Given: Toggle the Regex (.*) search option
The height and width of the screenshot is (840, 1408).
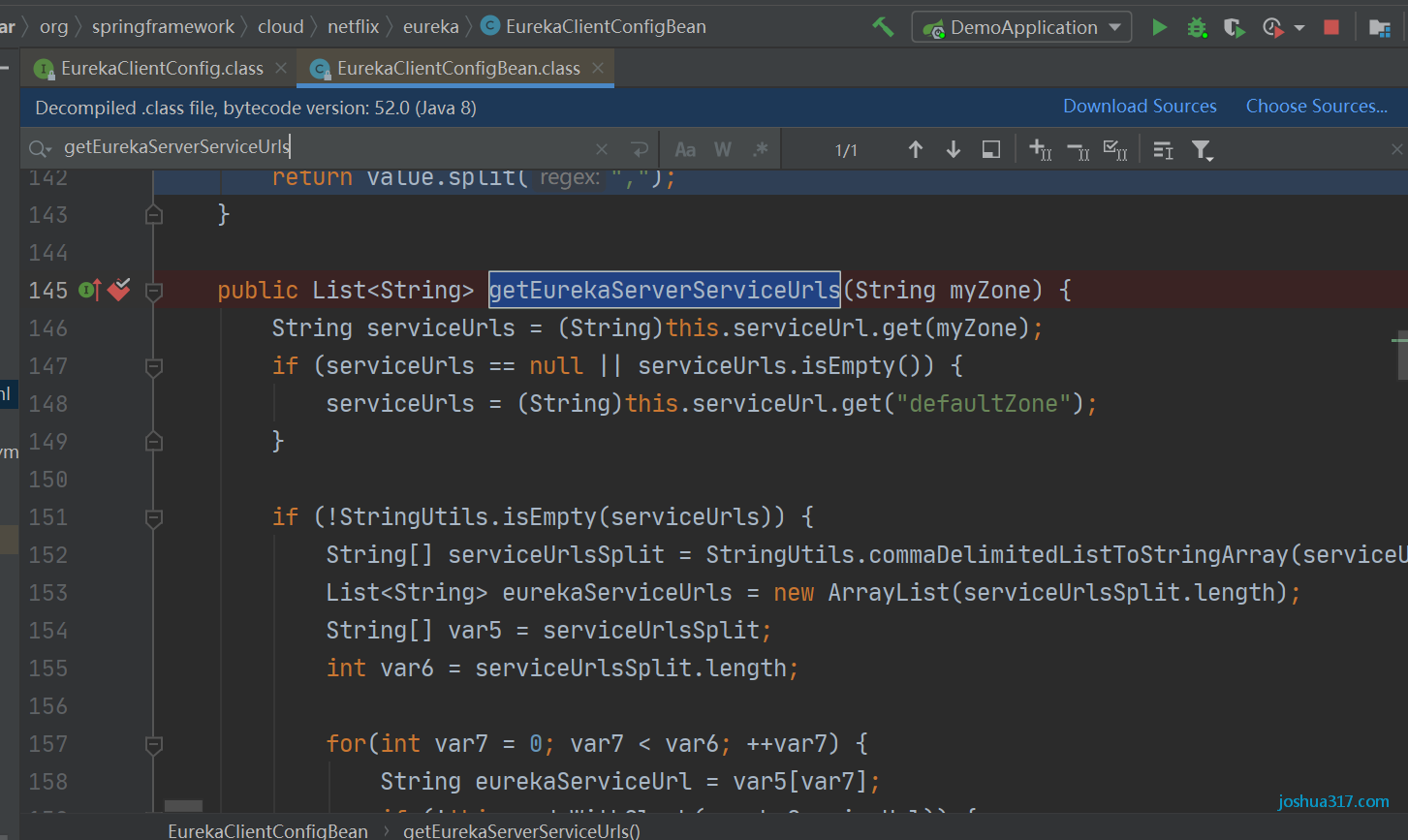Looking at the screenshot, I should coord(760,149).
